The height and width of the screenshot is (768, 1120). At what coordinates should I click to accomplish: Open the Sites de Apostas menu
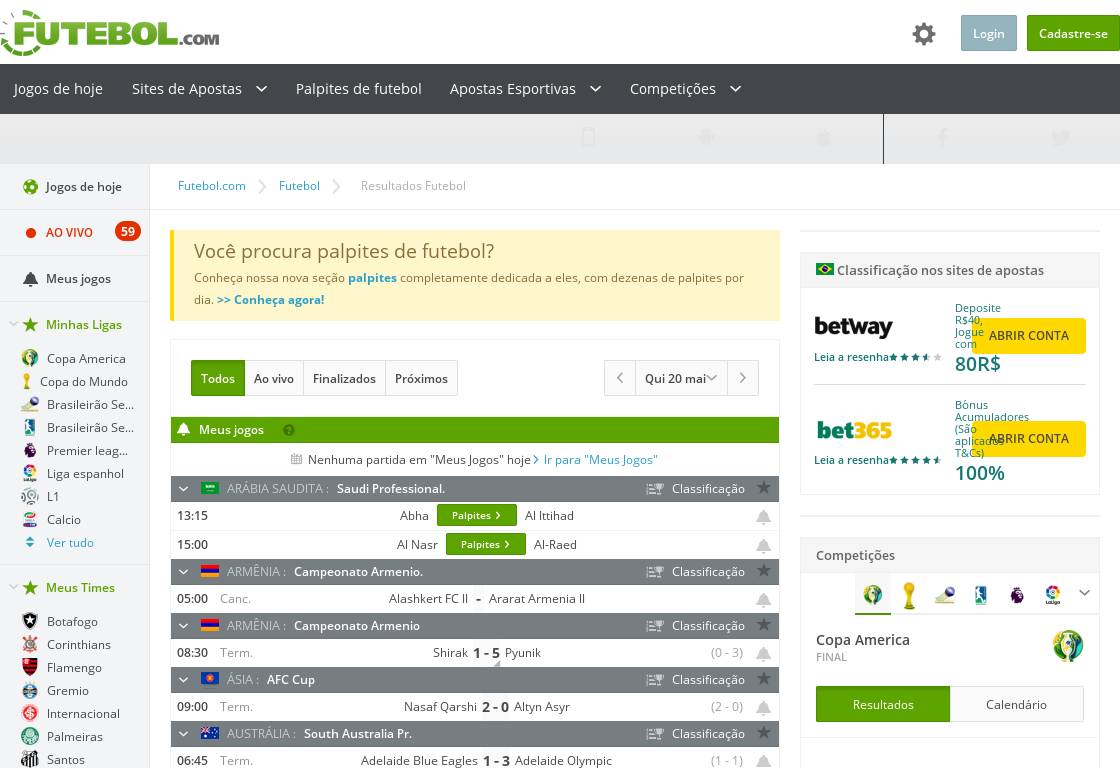pyautogui.click(x=199, y=89)
